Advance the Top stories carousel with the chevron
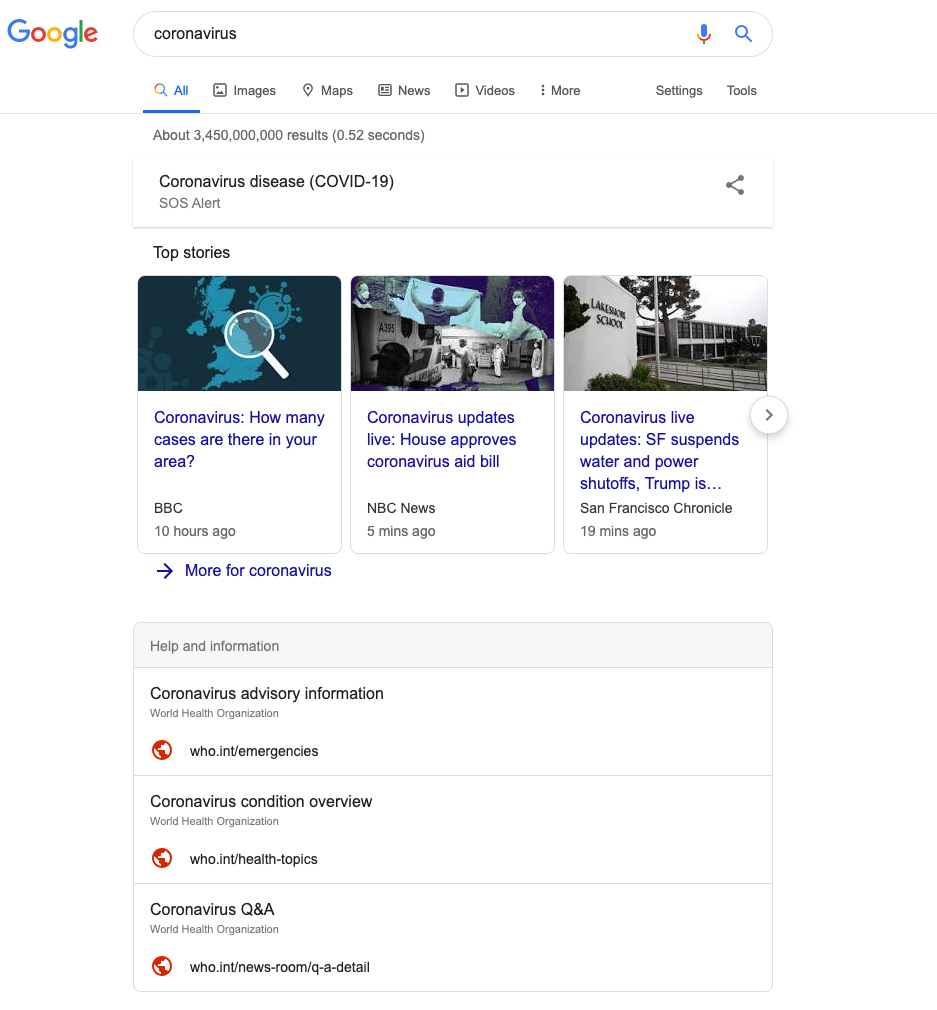 [x=768, y=414]
